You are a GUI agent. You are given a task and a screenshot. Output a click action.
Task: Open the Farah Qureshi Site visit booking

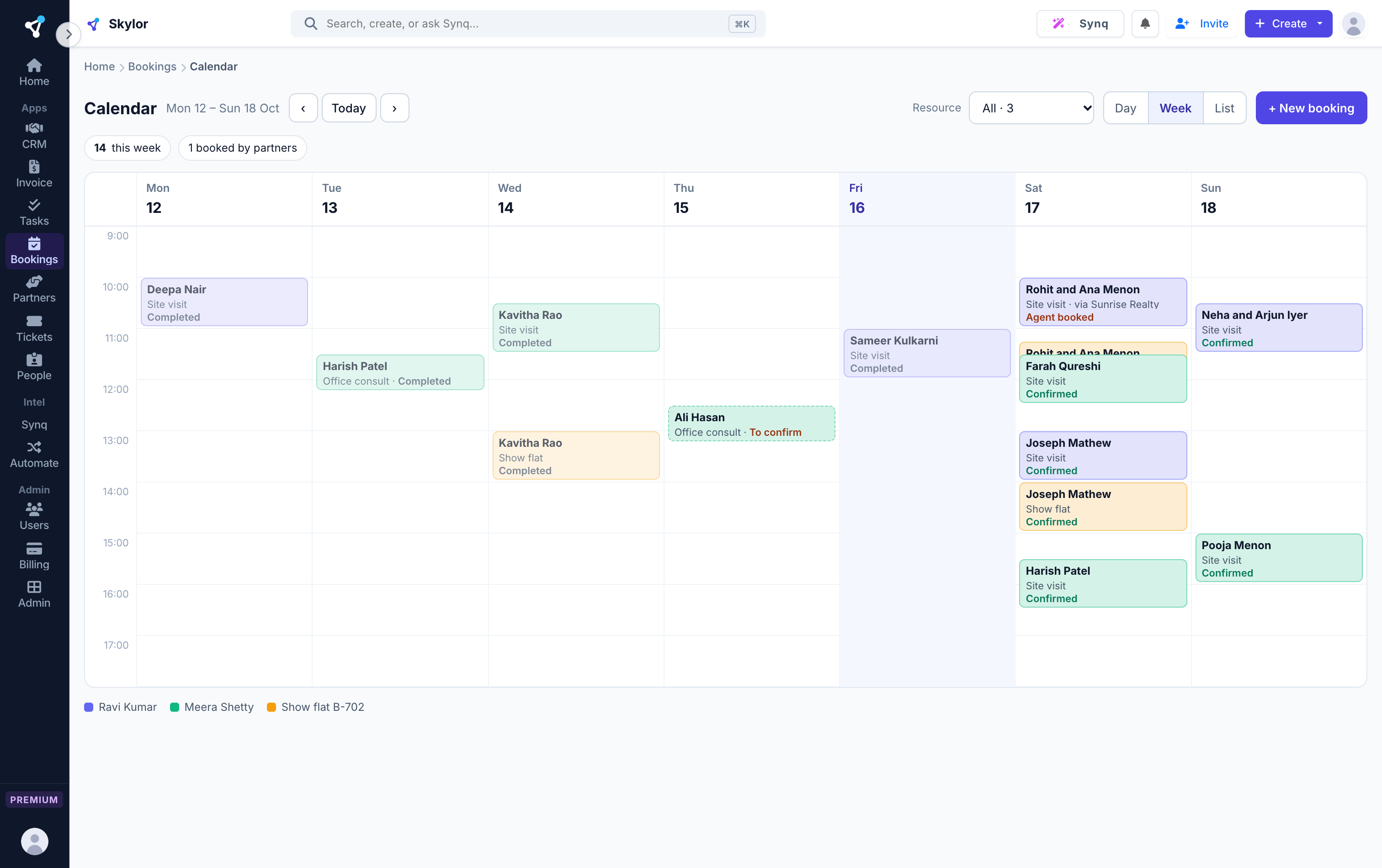pyautogui.click(x=1102, y=379)
